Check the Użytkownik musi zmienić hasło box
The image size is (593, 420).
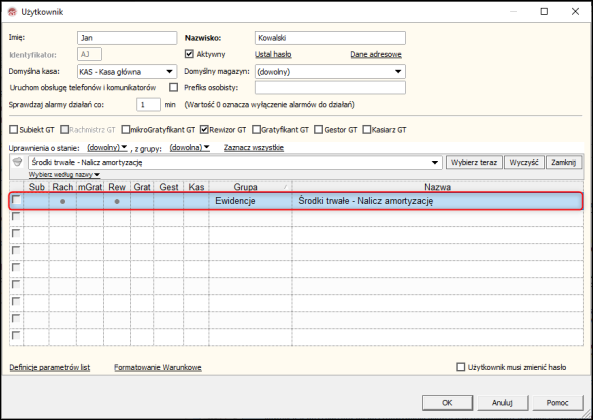(460, 367)
